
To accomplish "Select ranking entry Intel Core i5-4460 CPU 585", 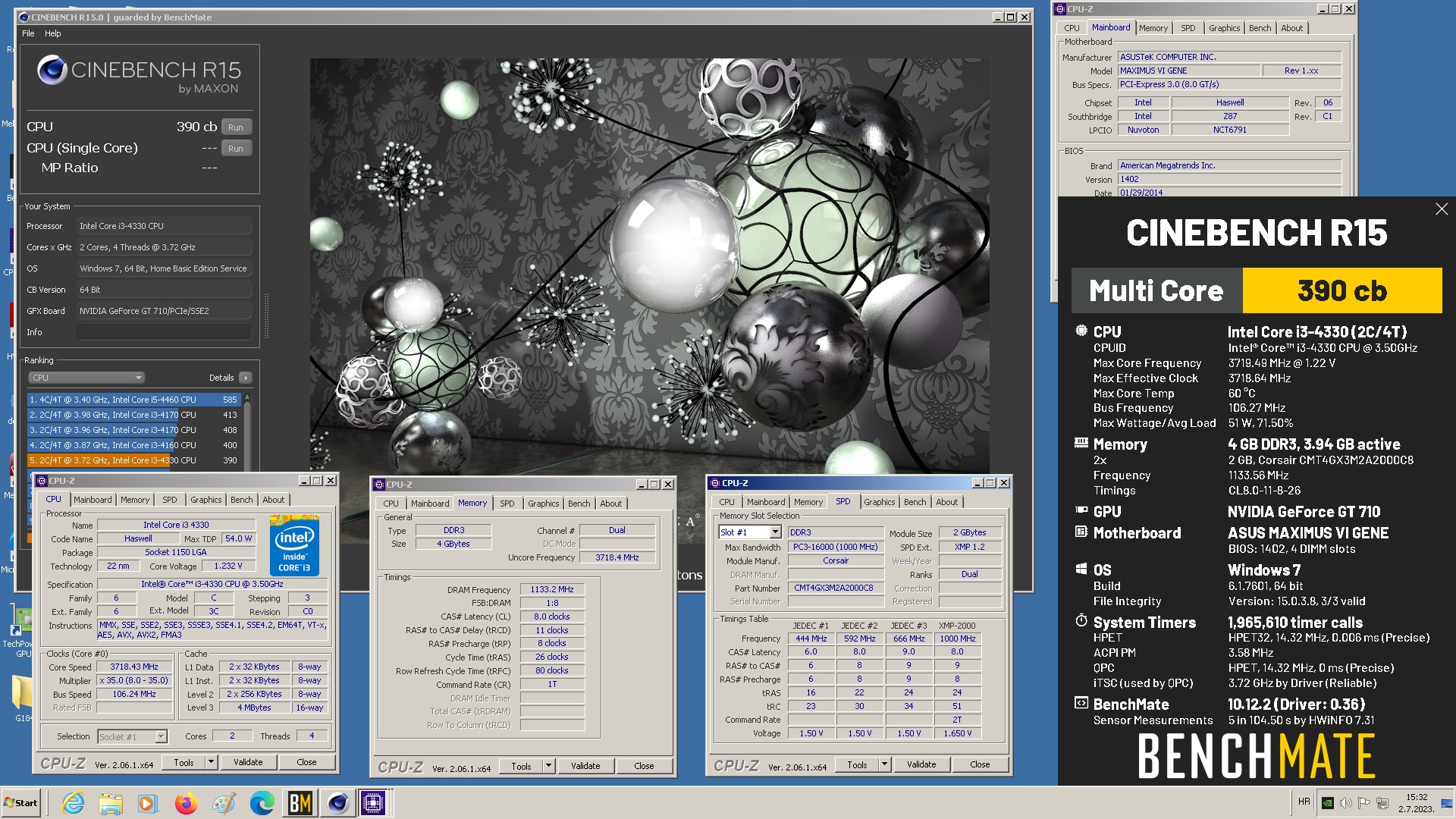I will [133, 400].
